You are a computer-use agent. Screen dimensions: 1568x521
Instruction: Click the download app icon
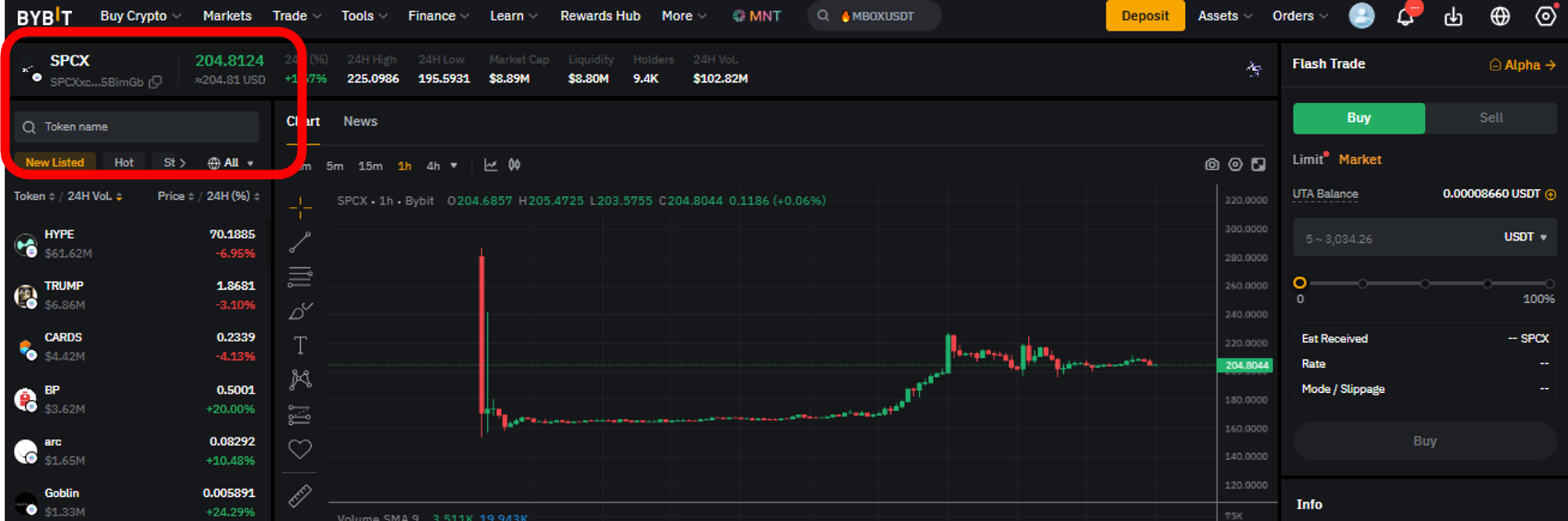(1453, 16)
